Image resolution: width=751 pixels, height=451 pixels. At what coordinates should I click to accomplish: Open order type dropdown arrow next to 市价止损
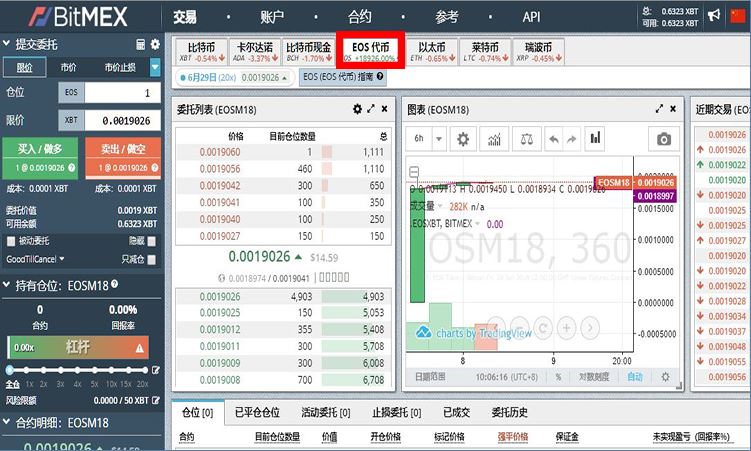point(155,67)
